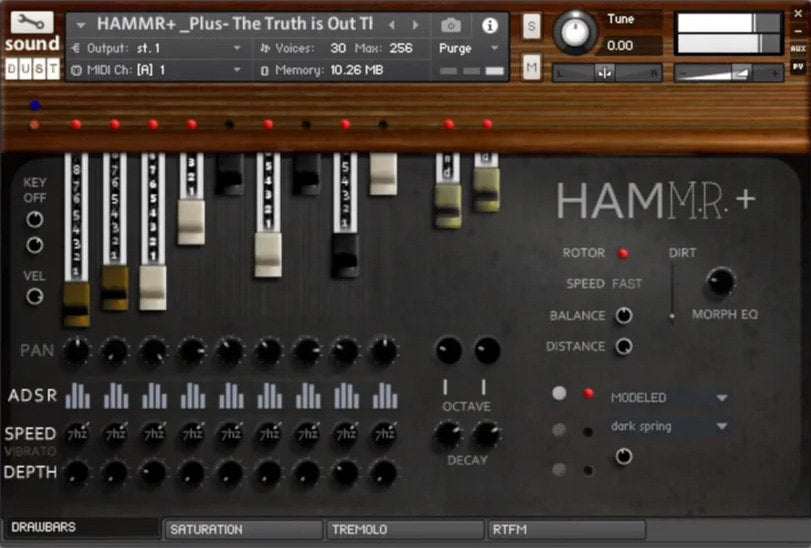Take a snapshot with the camera icon
This screenshot has height=548, width=811.
point(451,25)
